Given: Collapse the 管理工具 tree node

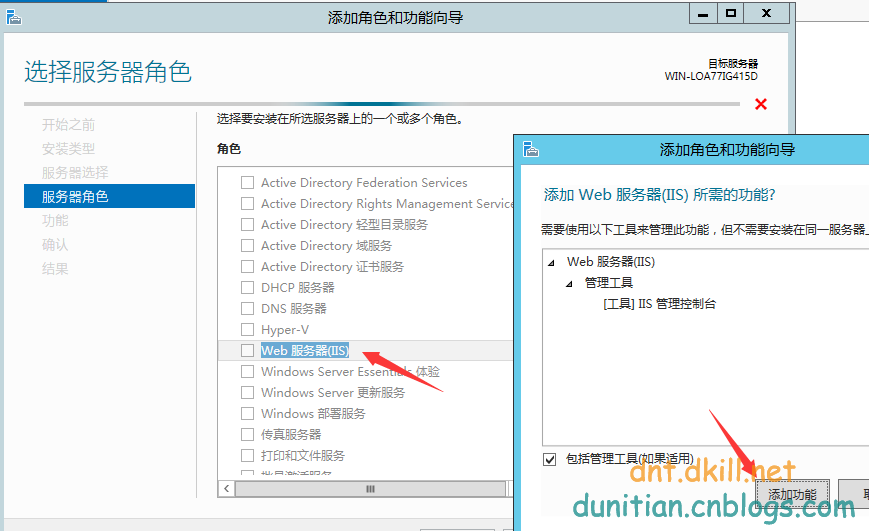Looking at the screenshot, I should click(569, 284).
